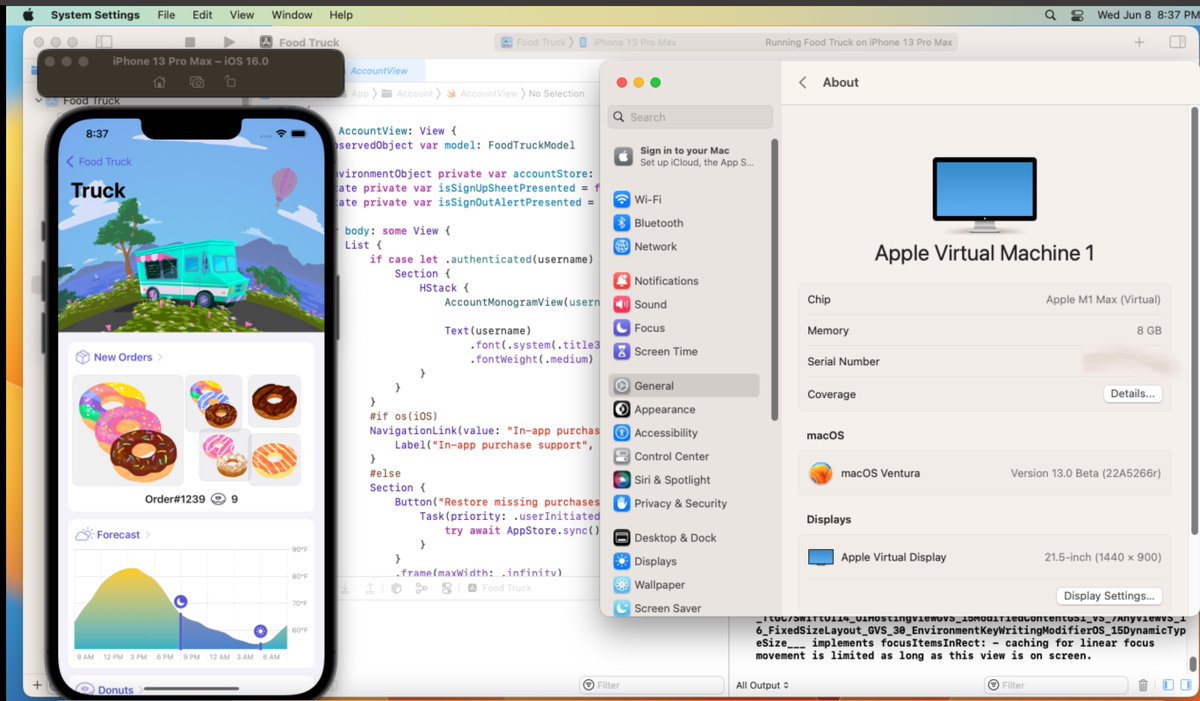Open Control Center in menu bar
This screenshot has height=701, width=1200.
point(1077,15)
